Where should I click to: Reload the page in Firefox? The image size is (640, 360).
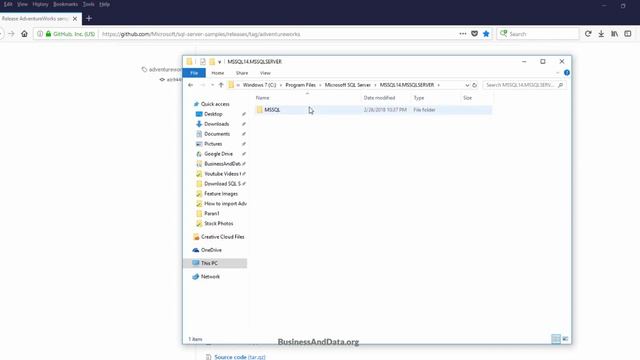pyautogui.click(x=588, y=34)
